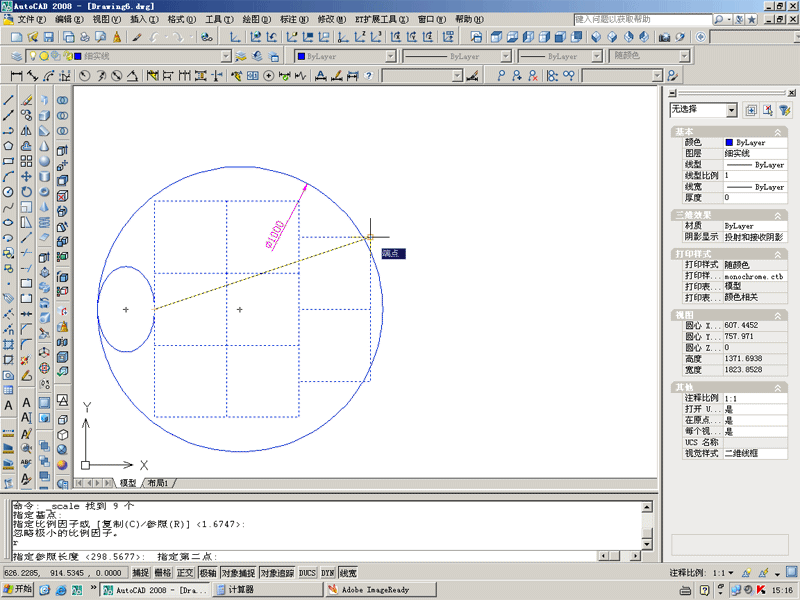The width and height of the screenshot is (800, 600).
Task: Collapse the 三维效果 section in Properties
Action: [778, 215]
